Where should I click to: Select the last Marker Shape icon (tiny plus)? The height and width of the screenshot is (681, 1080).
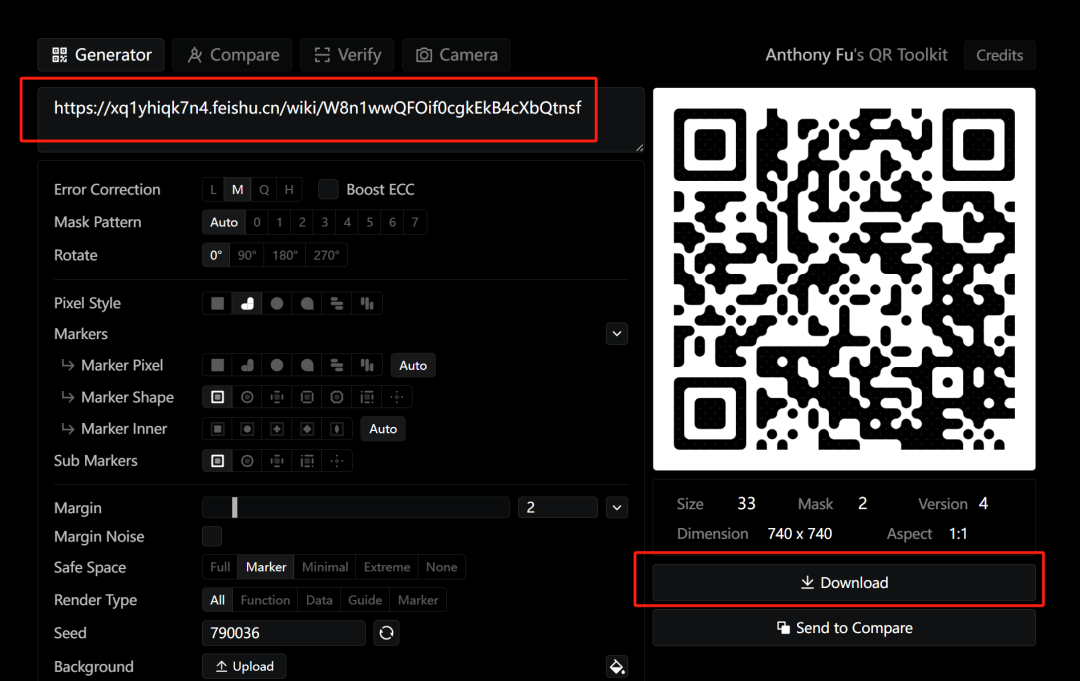pyautogui.click(x=397, y=397)
